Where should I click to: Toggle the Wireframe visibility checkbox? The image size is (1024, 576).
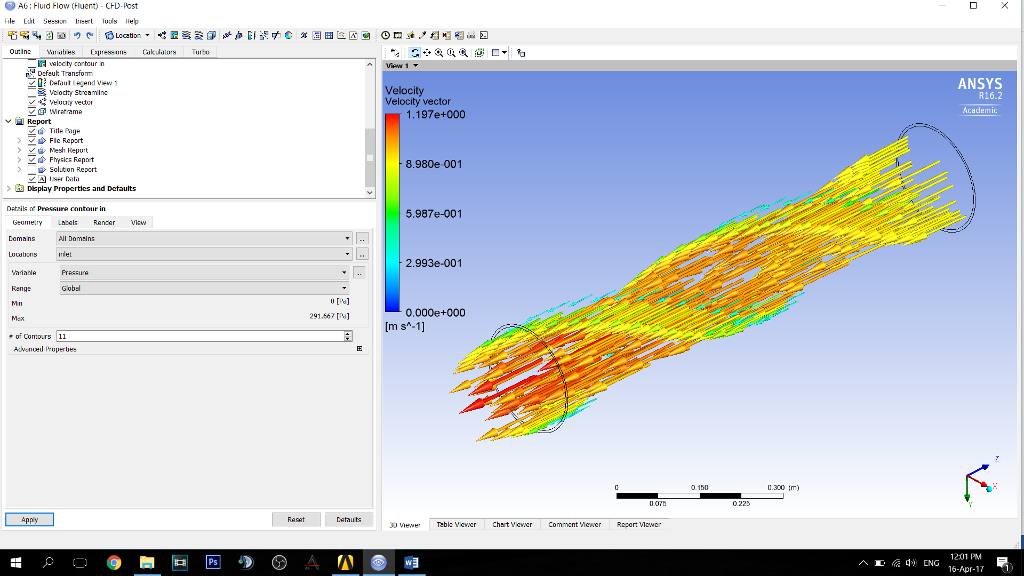pos(32,112)
